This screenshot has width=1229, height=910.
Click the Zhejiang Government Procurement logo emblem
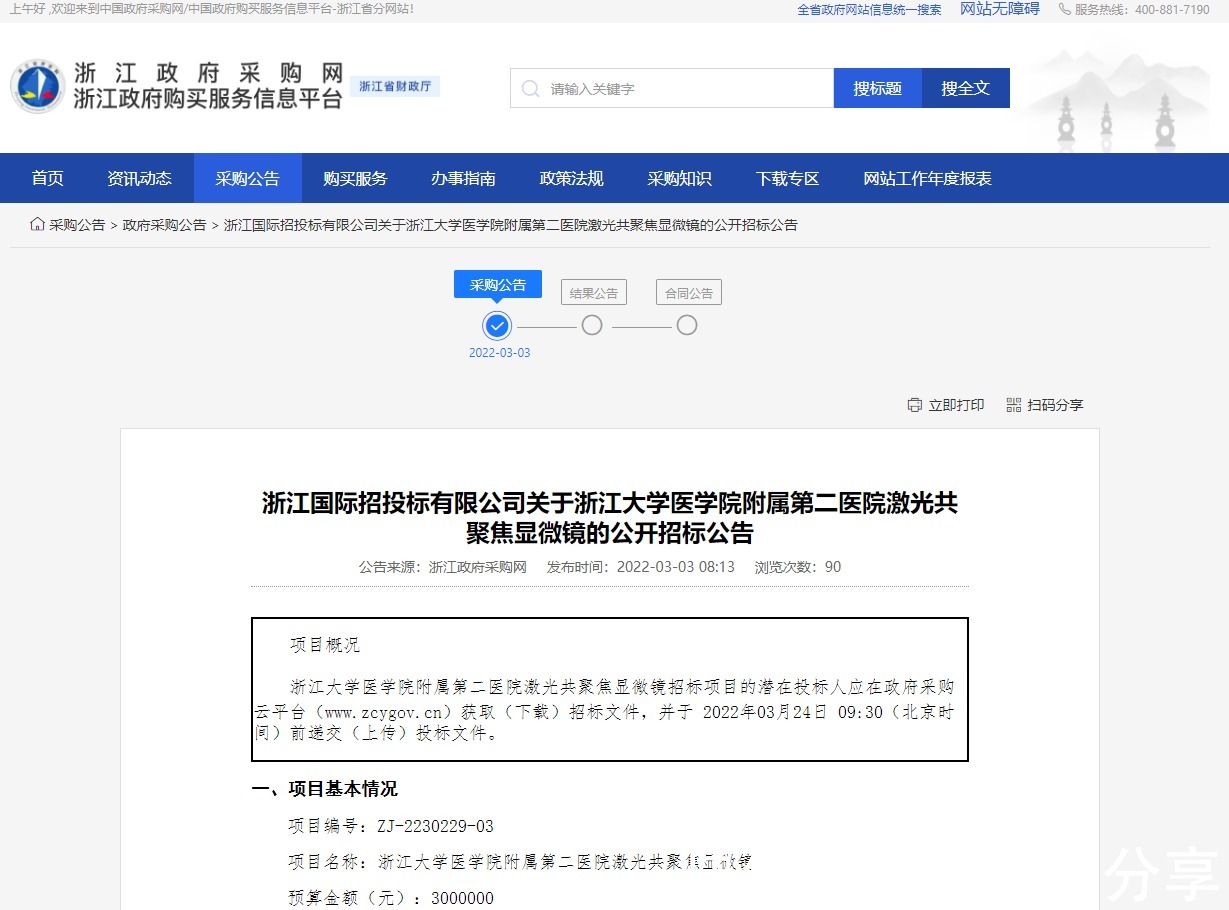point(37,86)
